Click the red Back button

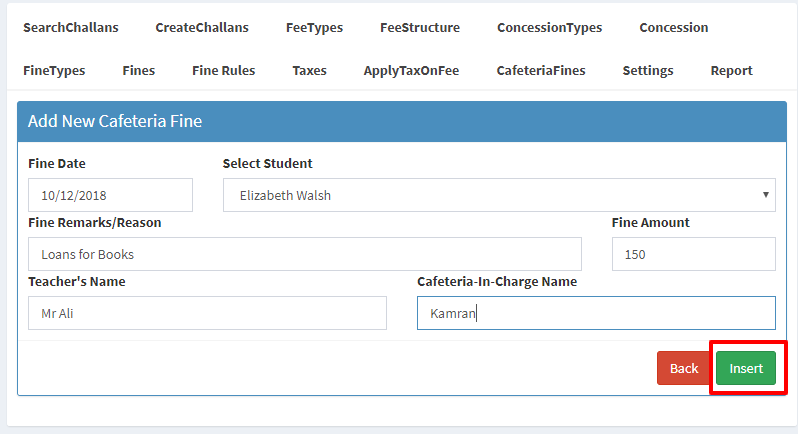tap(684, 368)
